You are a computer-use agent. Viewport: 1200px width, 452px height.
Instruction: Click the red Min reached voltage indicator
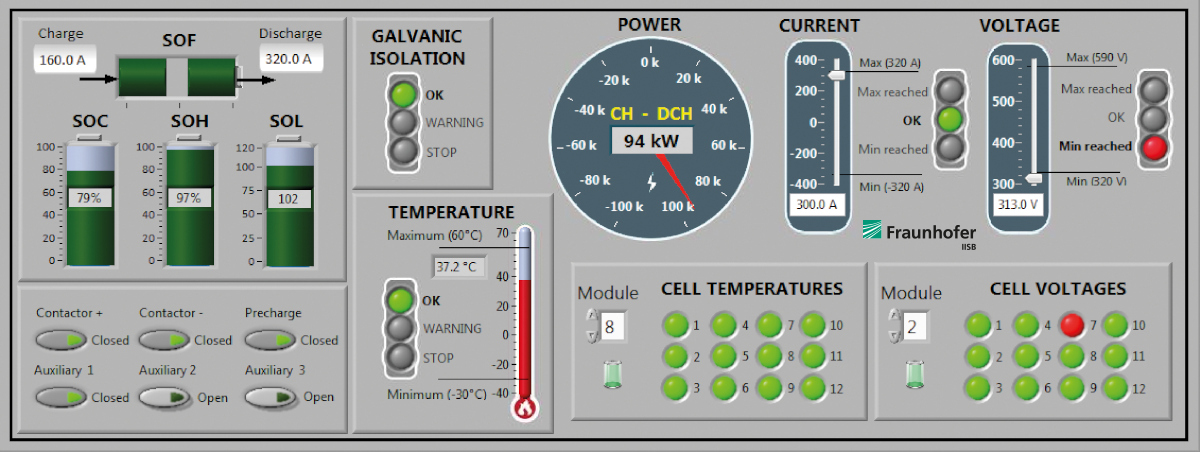1155,147
